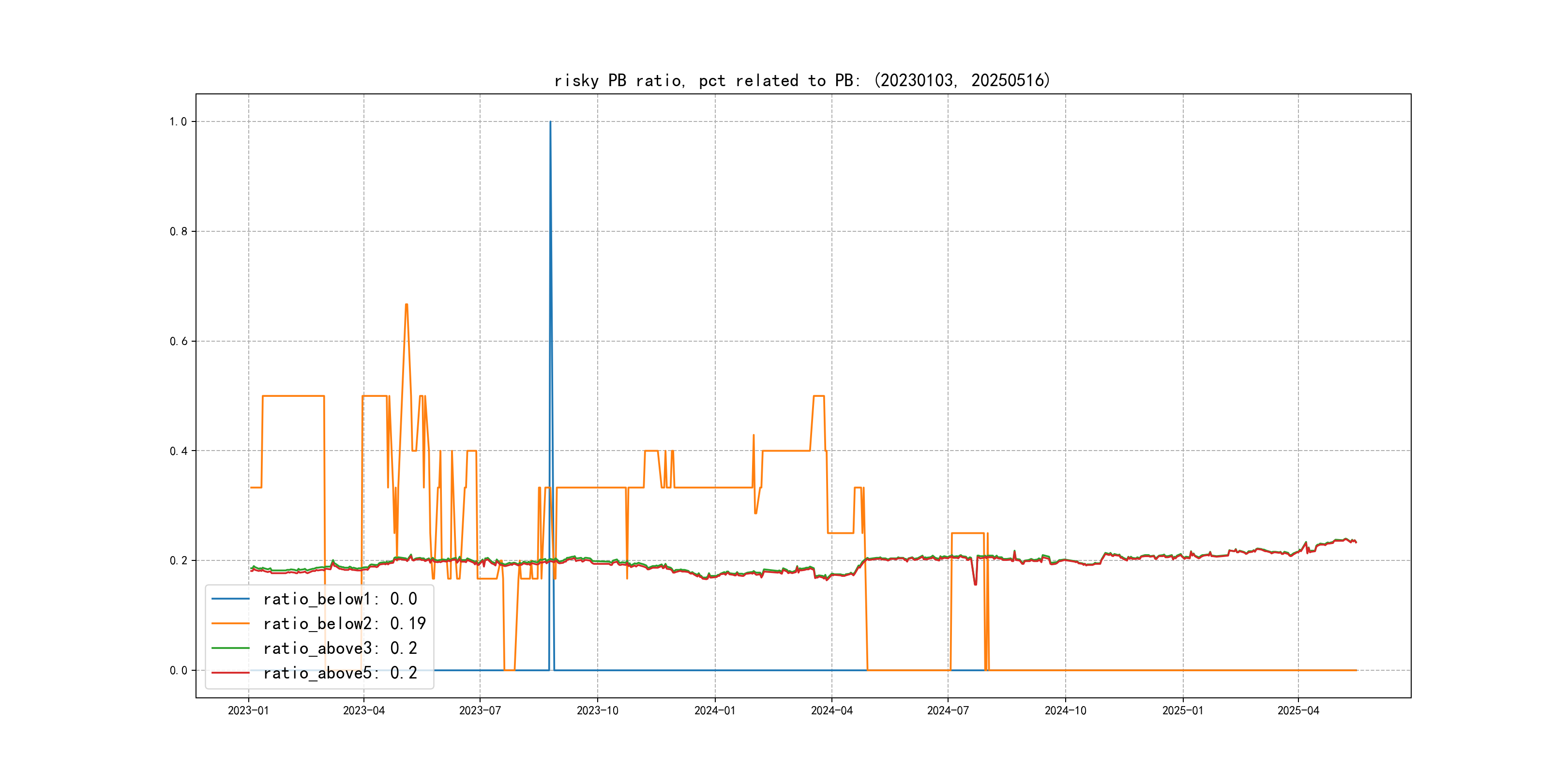Screen dimensions: 1568x784
Task: Click the red ratio_above5 legend line sample
Action: [x=230, y=673]
